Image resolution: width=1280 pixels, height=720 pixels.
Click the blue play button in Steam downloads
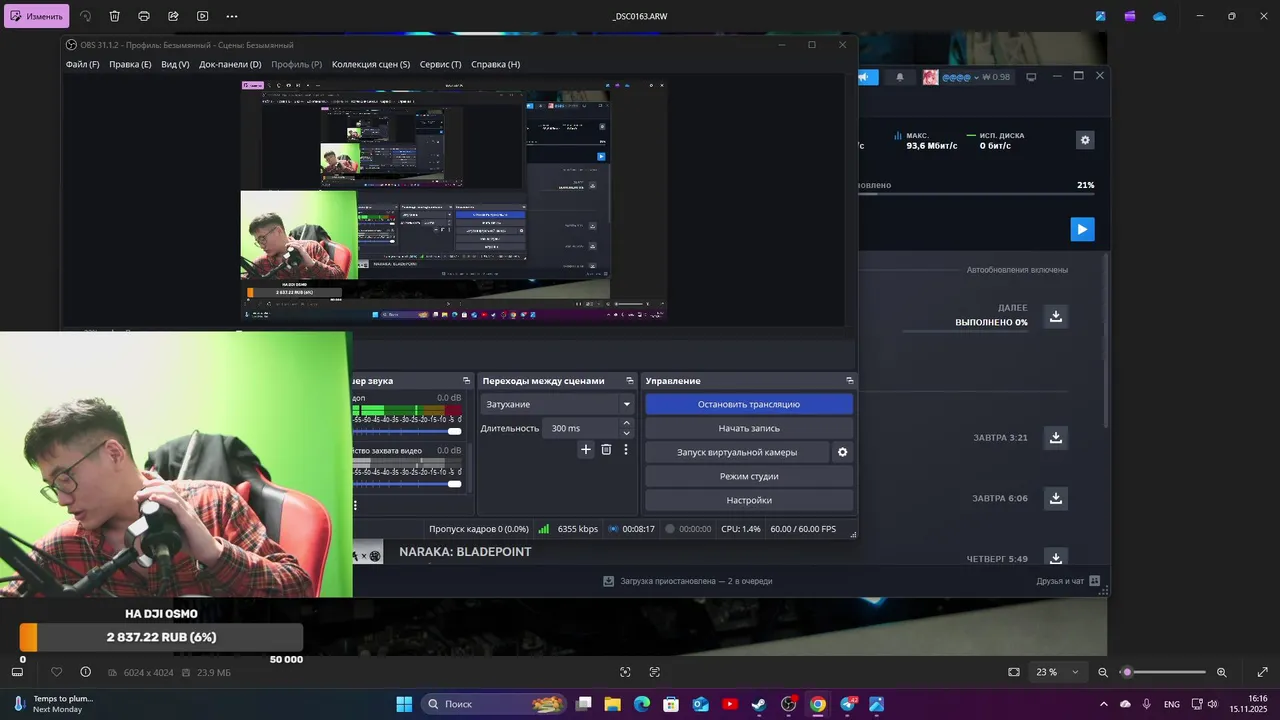coord(1082,229)
